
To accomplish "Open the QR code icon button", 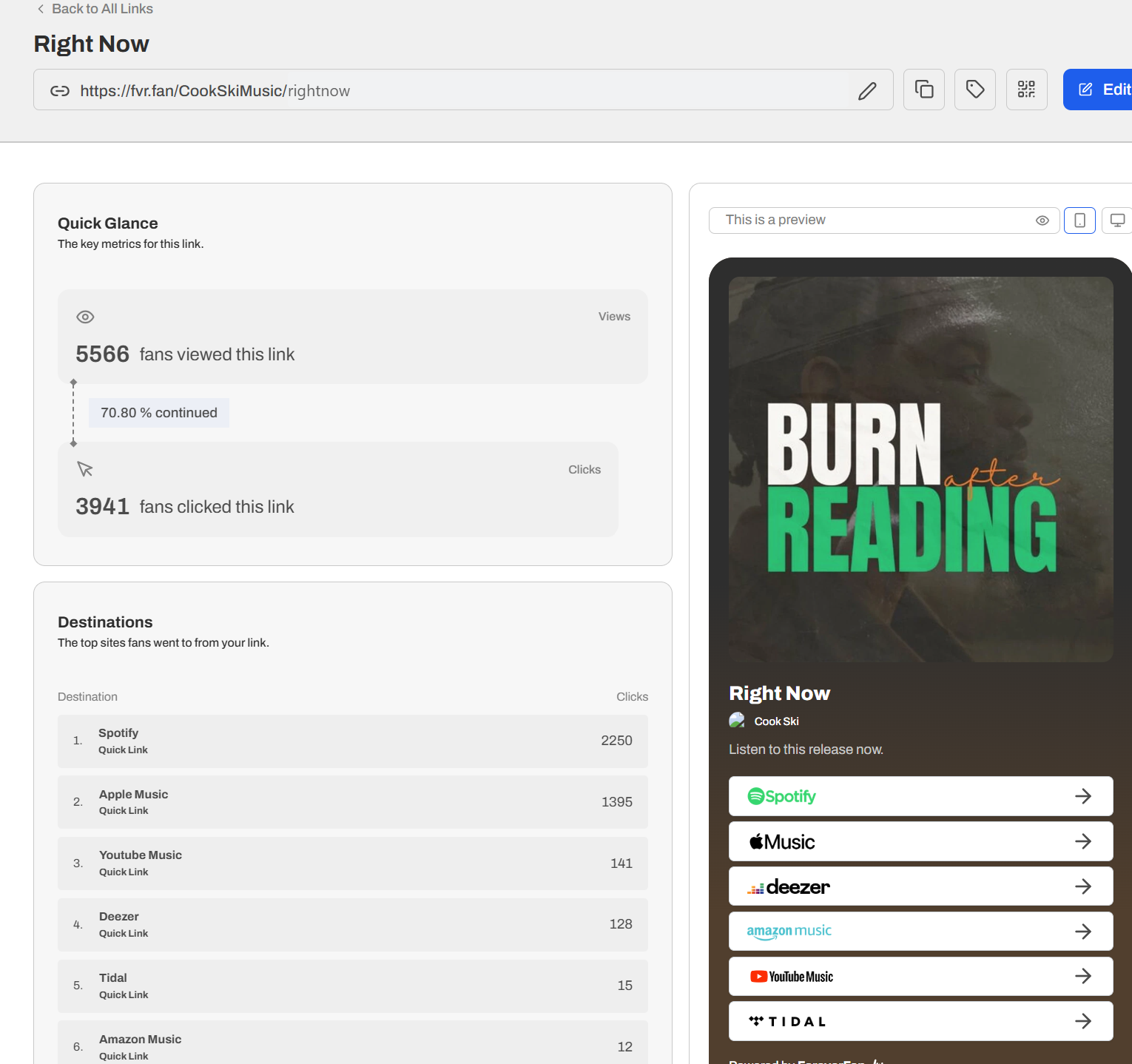I will (x=1026, y=90).
